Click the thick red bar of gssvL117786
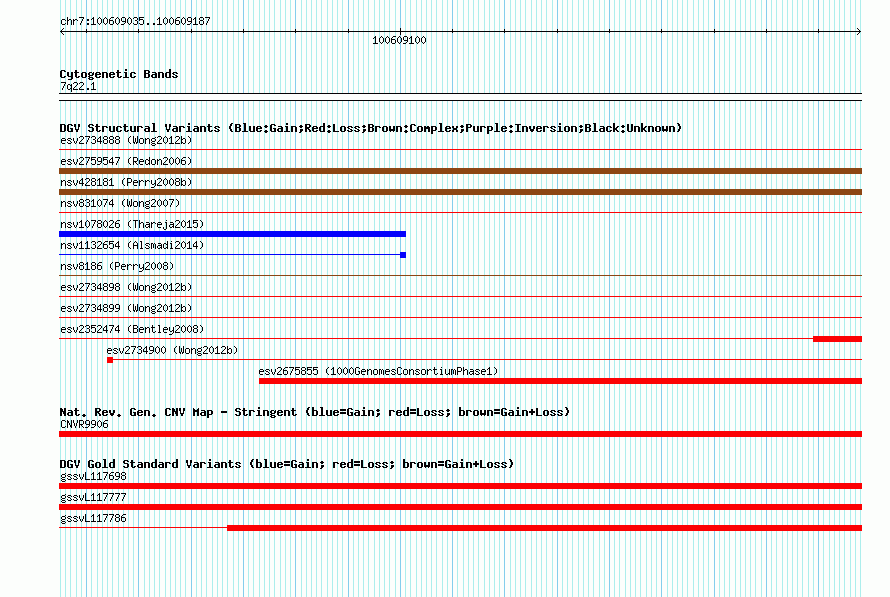The image size is (890, 597). (x=544, y=528)
